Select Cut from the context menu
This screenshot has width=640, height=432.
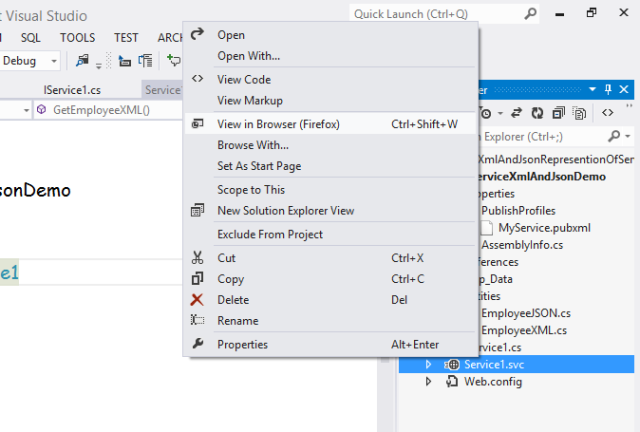pos(331,258)
